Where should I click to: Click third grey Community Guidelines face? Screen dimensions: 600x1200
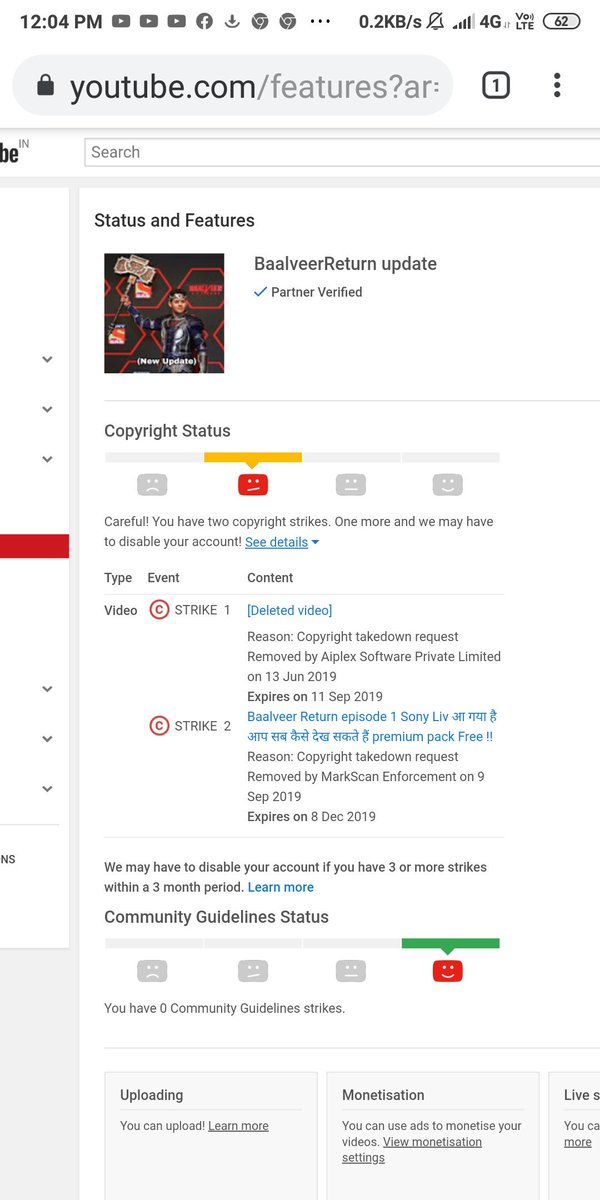[350, 970]
